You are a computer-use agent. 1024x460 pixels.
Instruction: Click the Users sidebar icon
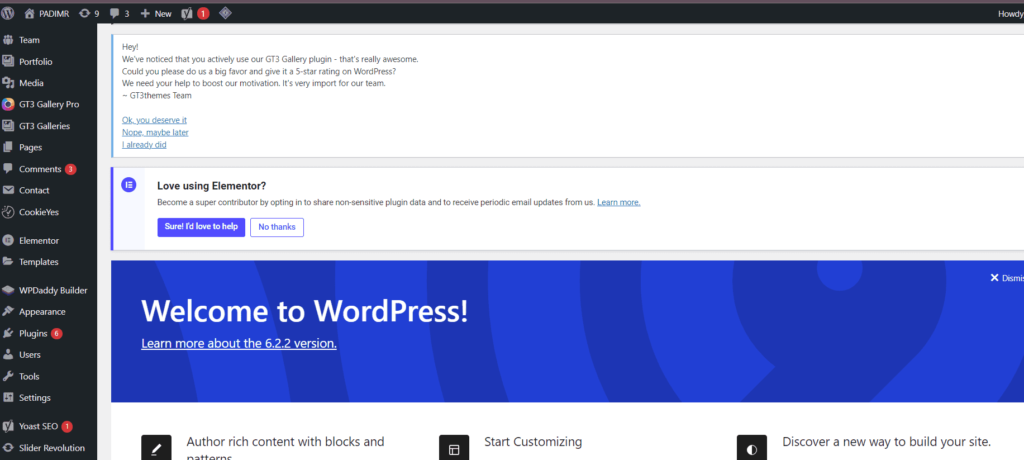point(8,355)
